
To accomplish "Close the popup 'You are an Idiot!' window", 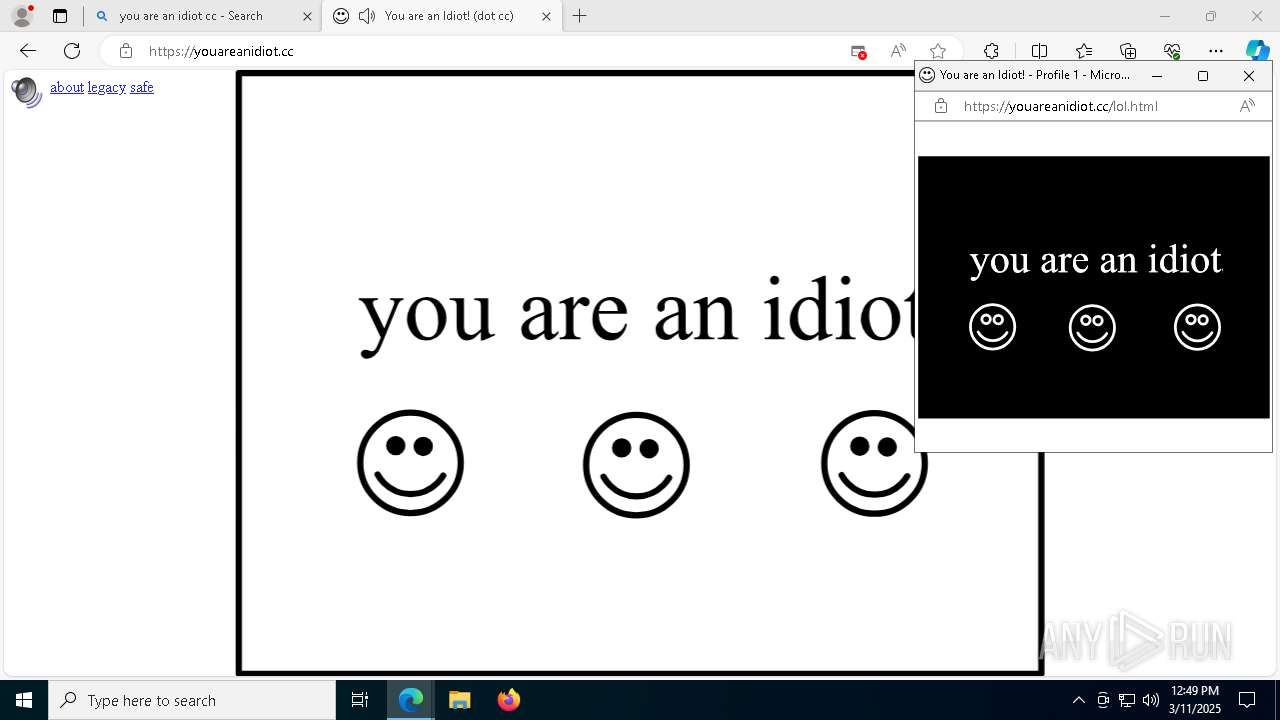I will coord(1249,75).
